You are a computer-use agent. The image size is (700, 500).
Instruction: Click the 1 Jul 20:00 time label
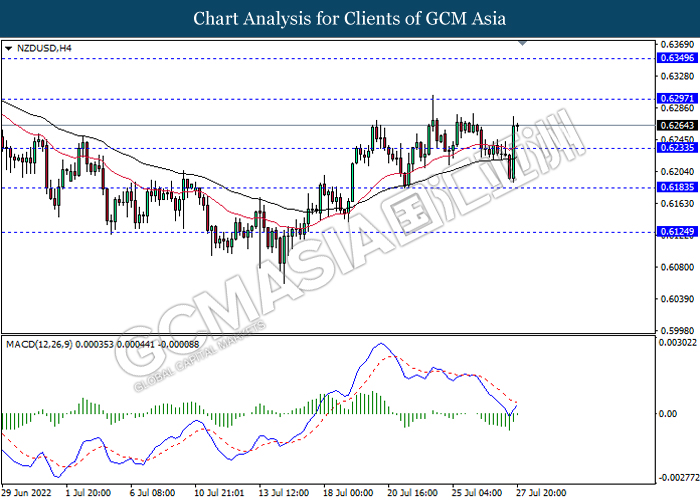click(88, 493)
